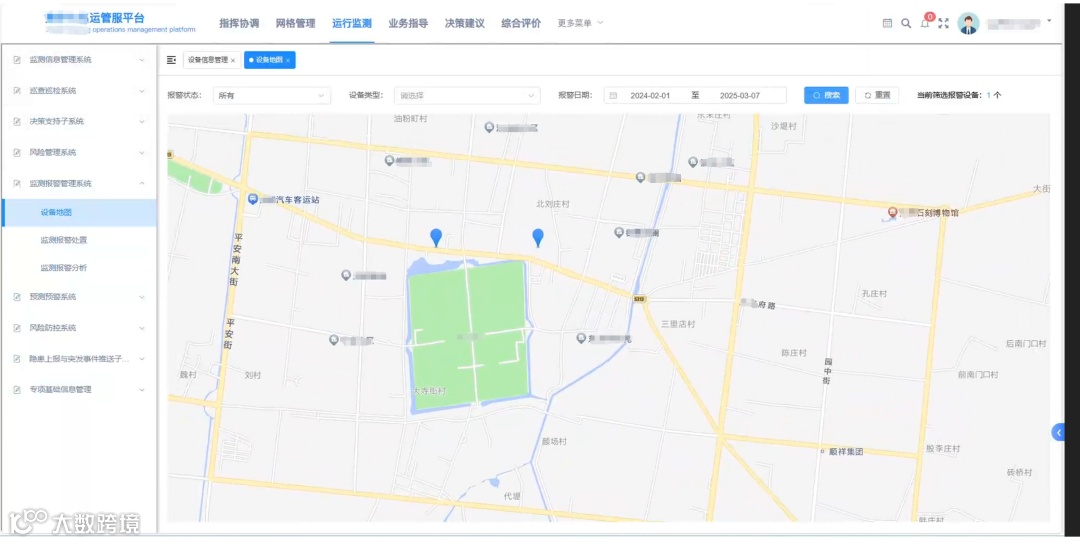Click the 风险防控系统 menu icon
The height and width of the screenshot is (543, 1080).
(17, 328)
